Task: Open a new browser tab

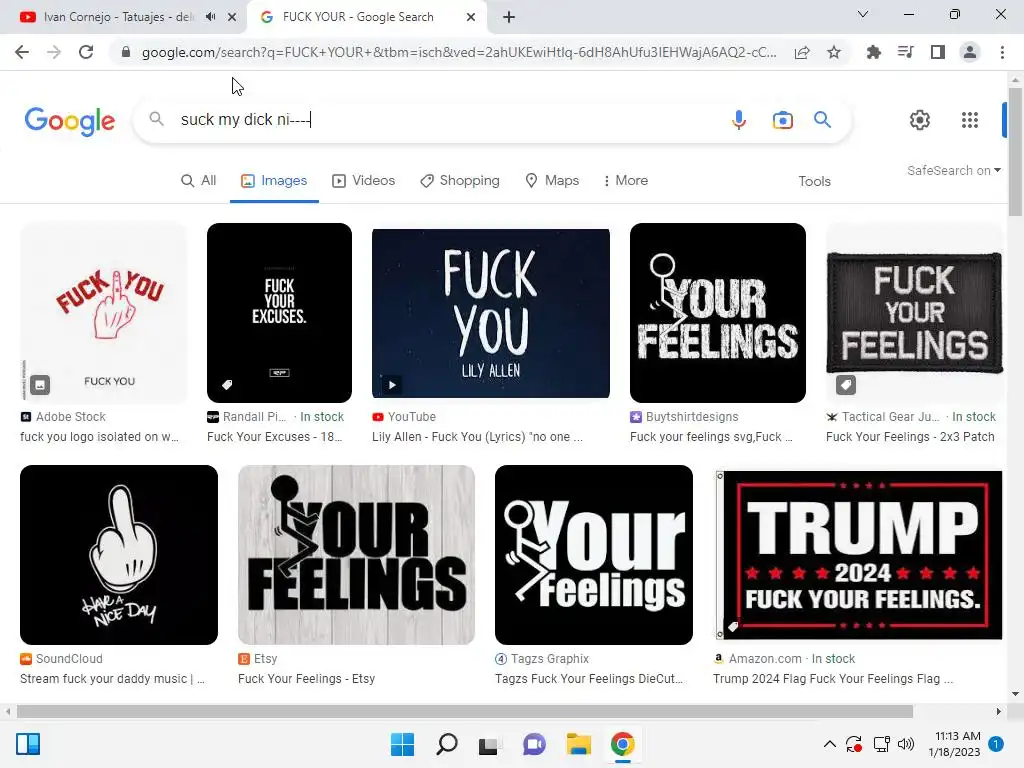Action: click(x=509, y=18)
